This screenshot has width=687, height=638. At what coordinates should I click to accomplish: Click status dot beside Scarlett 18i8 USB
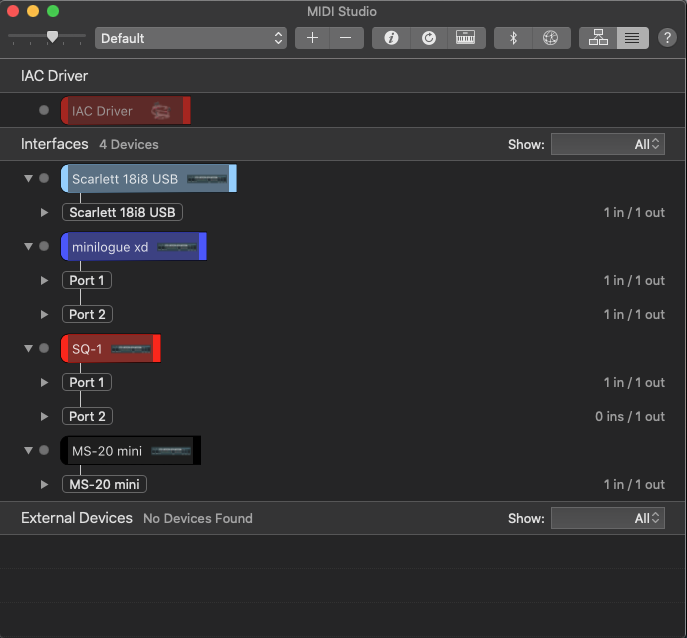(44, 178)
